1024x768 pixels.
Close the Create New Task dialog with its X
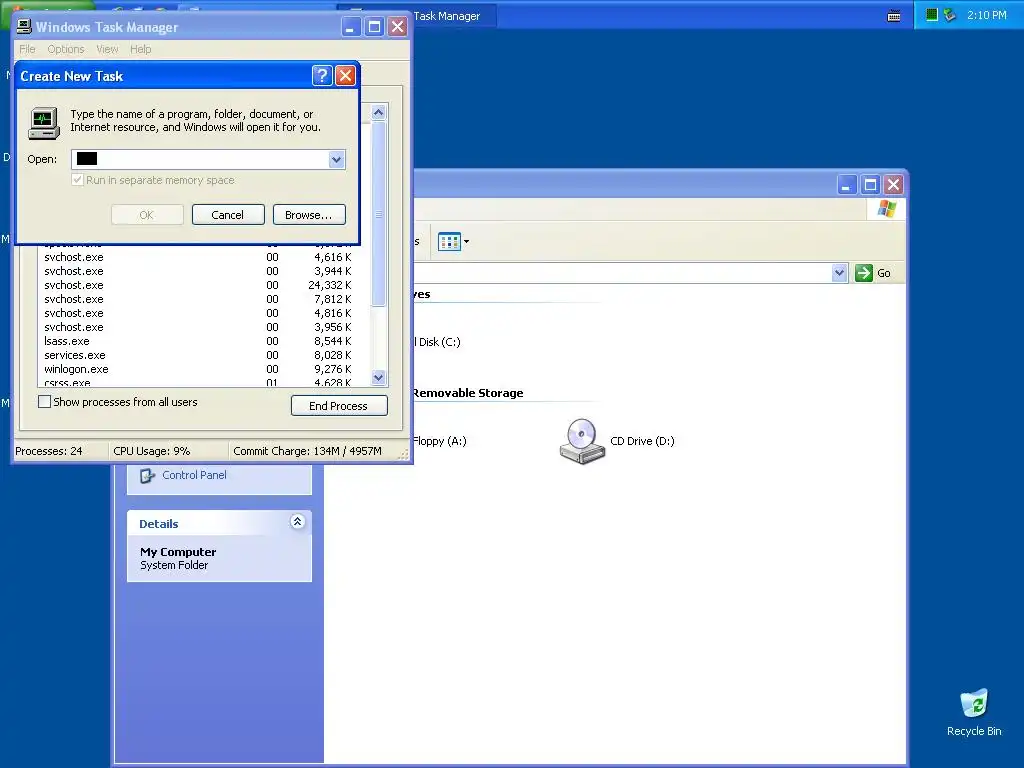click(345, 76)
